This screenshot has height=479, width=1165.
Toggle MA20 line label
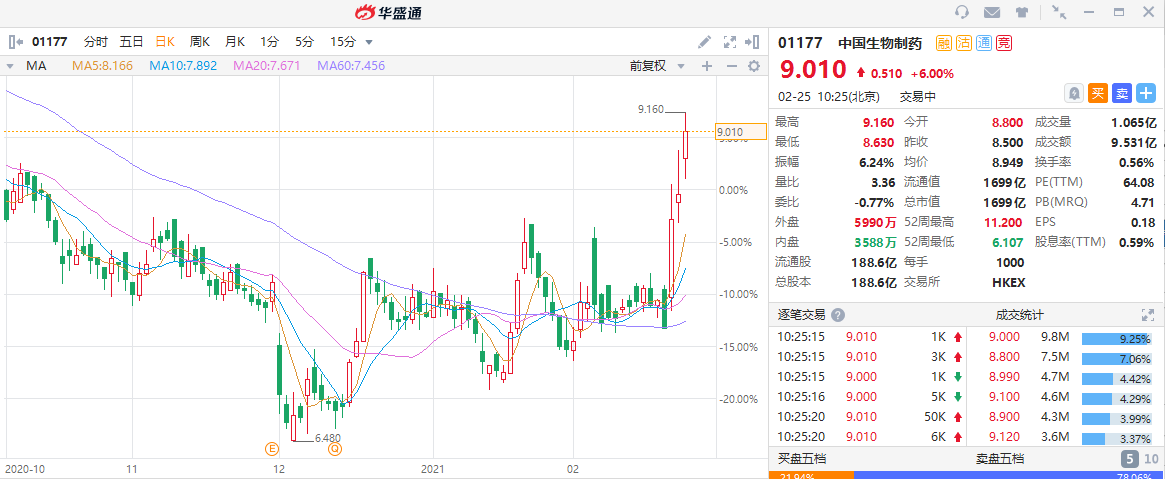(x=267, y=65)
